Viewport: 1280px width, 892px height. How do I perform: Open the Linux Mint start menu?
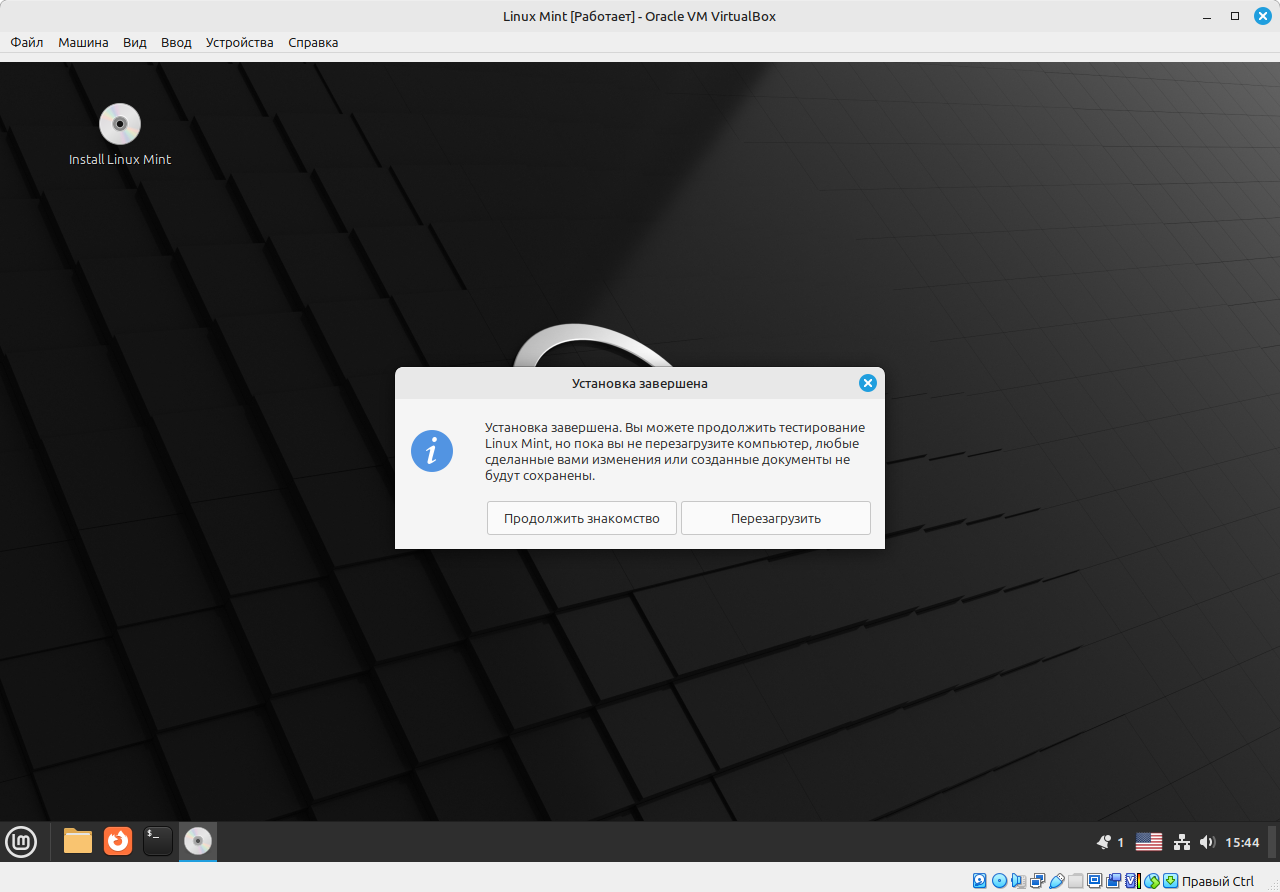click(x=21, y=841)
